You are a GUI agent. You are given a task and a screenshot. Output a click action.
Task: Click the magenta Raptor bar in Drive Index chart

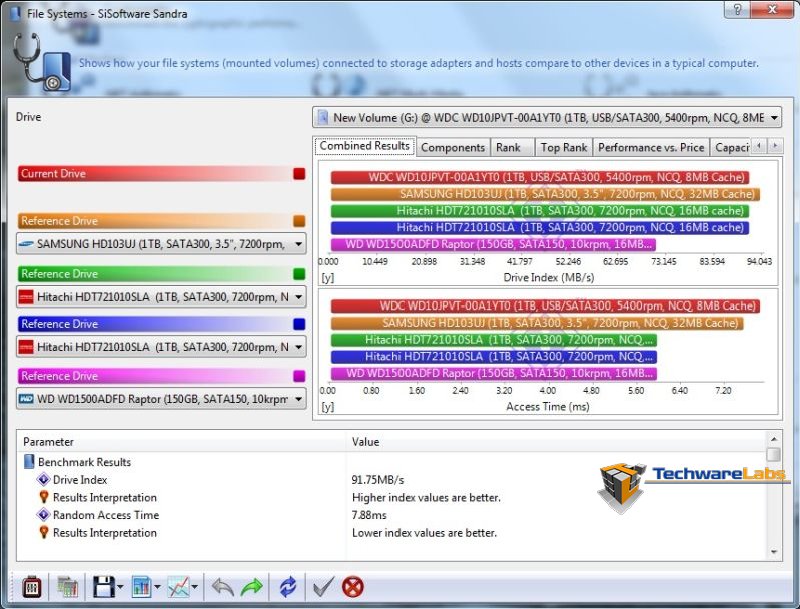[x=493, y=244]
